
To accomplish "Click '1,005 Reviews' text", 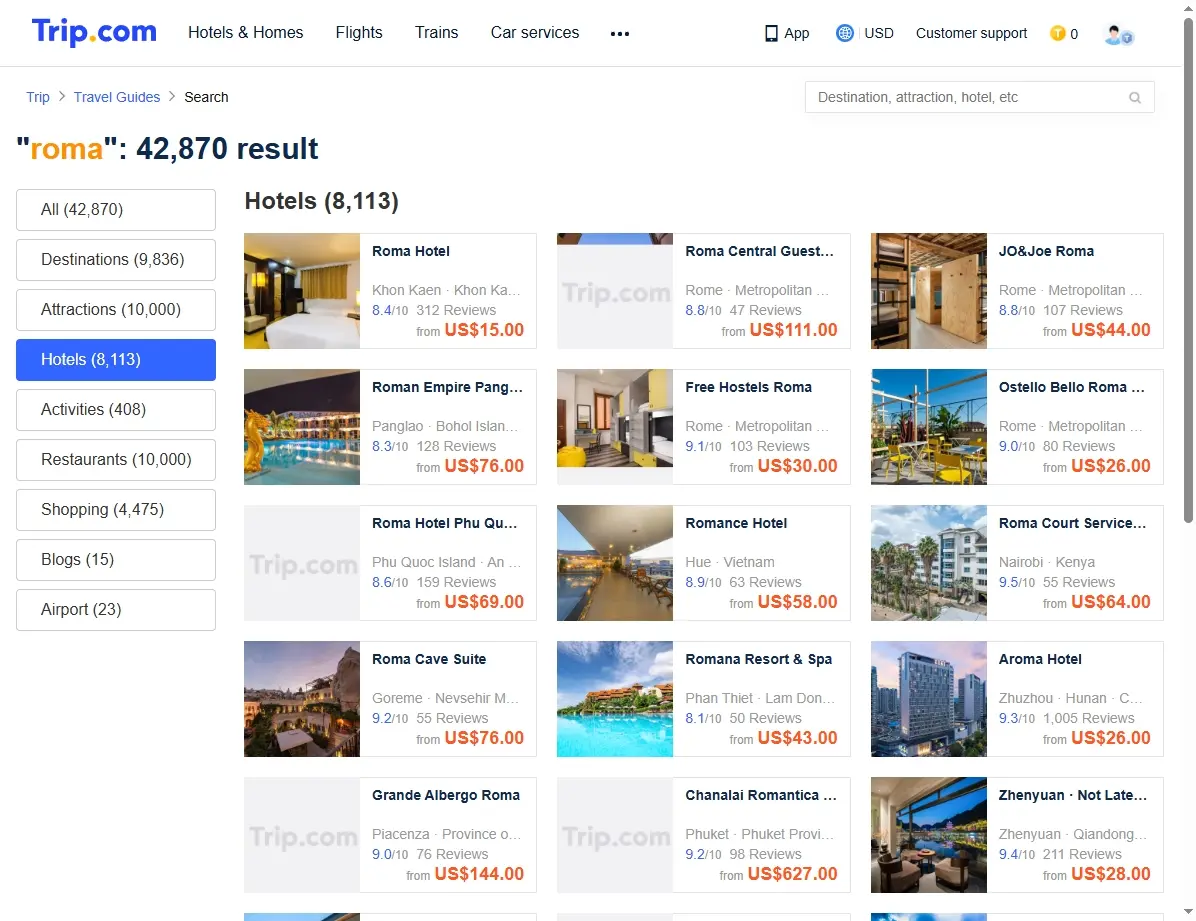I will tap(1088, 718).
